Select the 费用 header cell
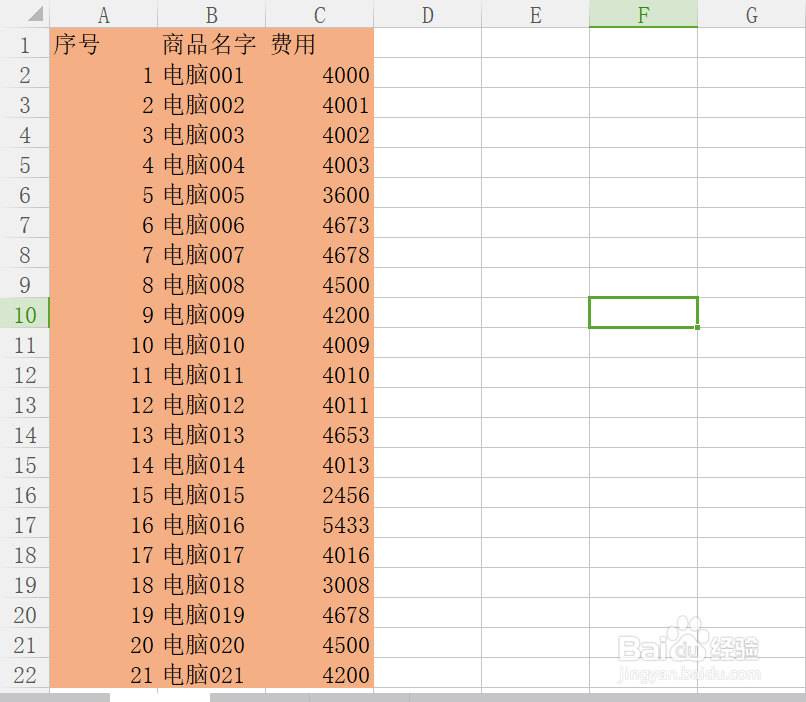This screenshot has height=702, width=806. click(x=319, y=45)
